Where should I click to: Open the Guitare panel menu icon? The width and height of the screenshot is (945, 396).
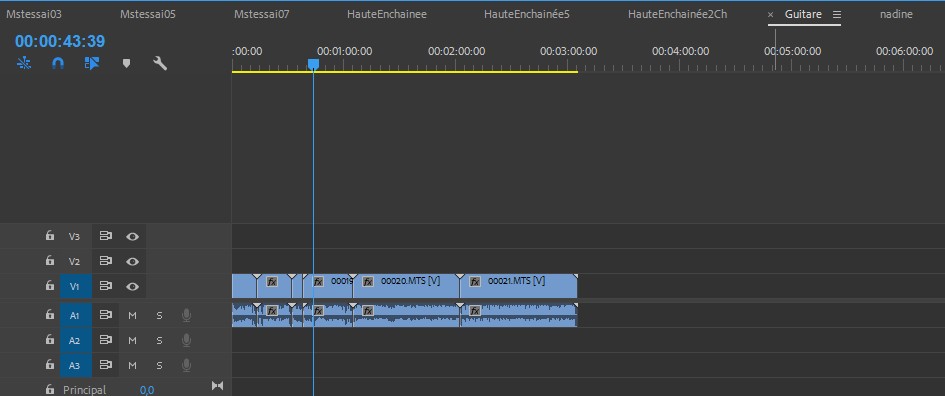pyautogui.click(x=837, y=14)
